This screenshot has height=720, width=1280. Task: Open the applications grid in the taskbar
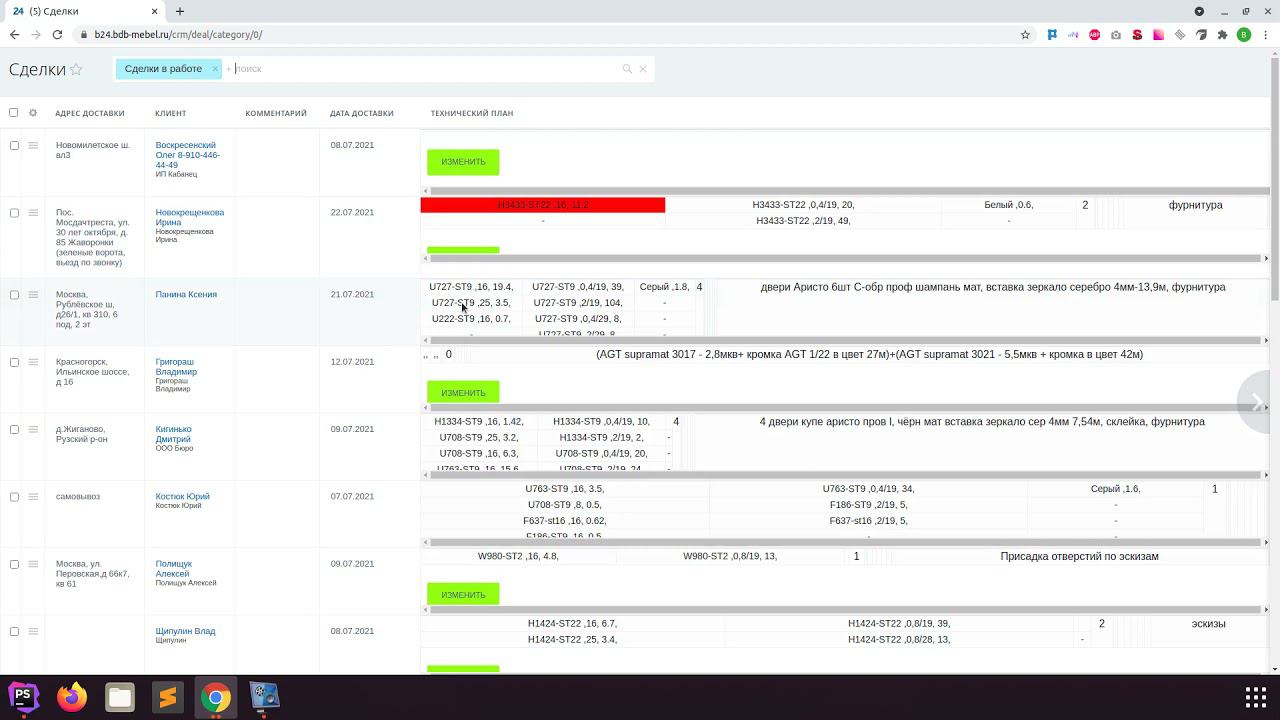(x=1256, y=697)
